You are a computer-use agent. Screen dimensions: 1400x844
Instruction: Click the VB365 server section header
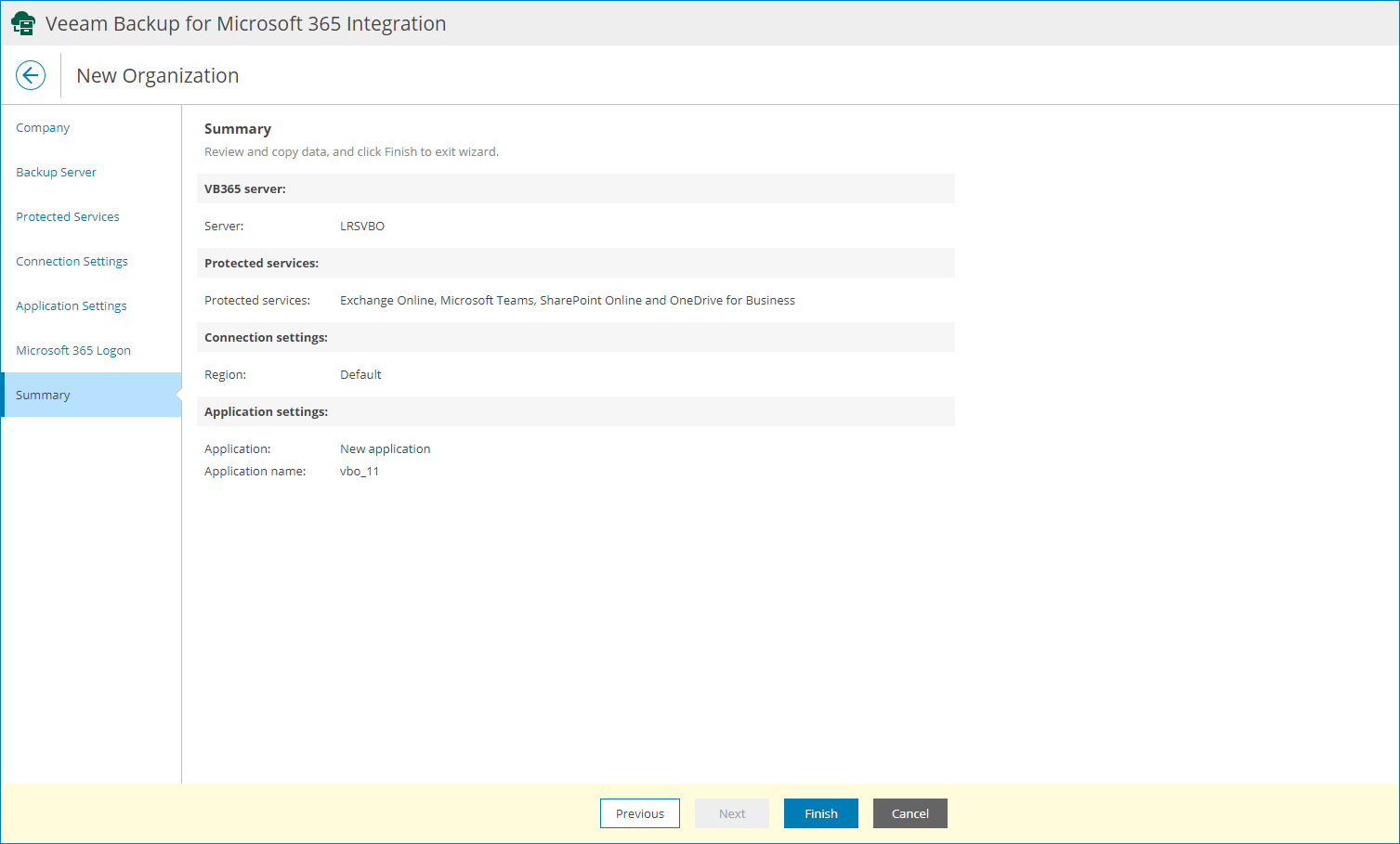click(244, 188)
